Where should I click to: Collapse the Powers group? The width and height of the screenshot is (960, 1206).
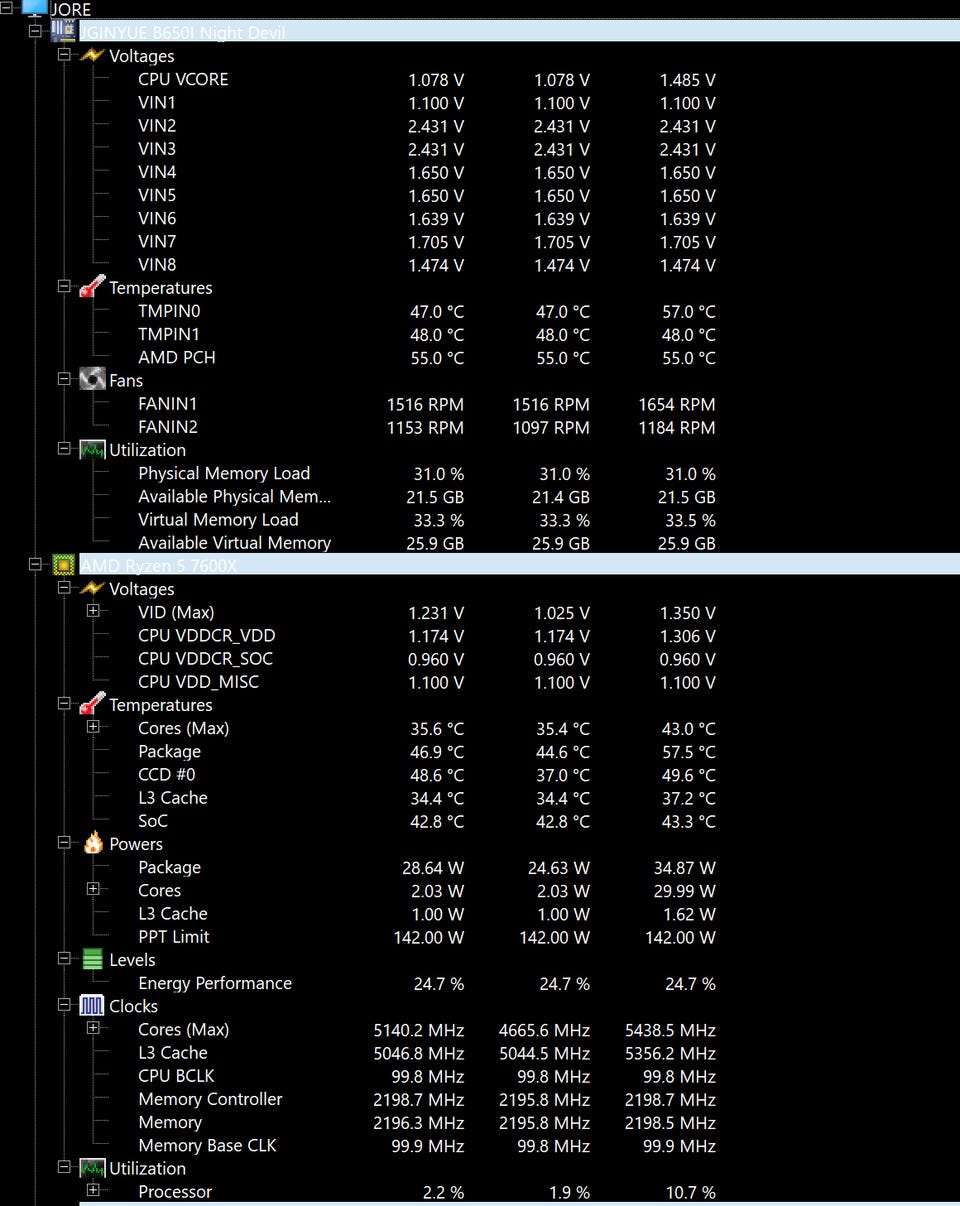point(65,842)
